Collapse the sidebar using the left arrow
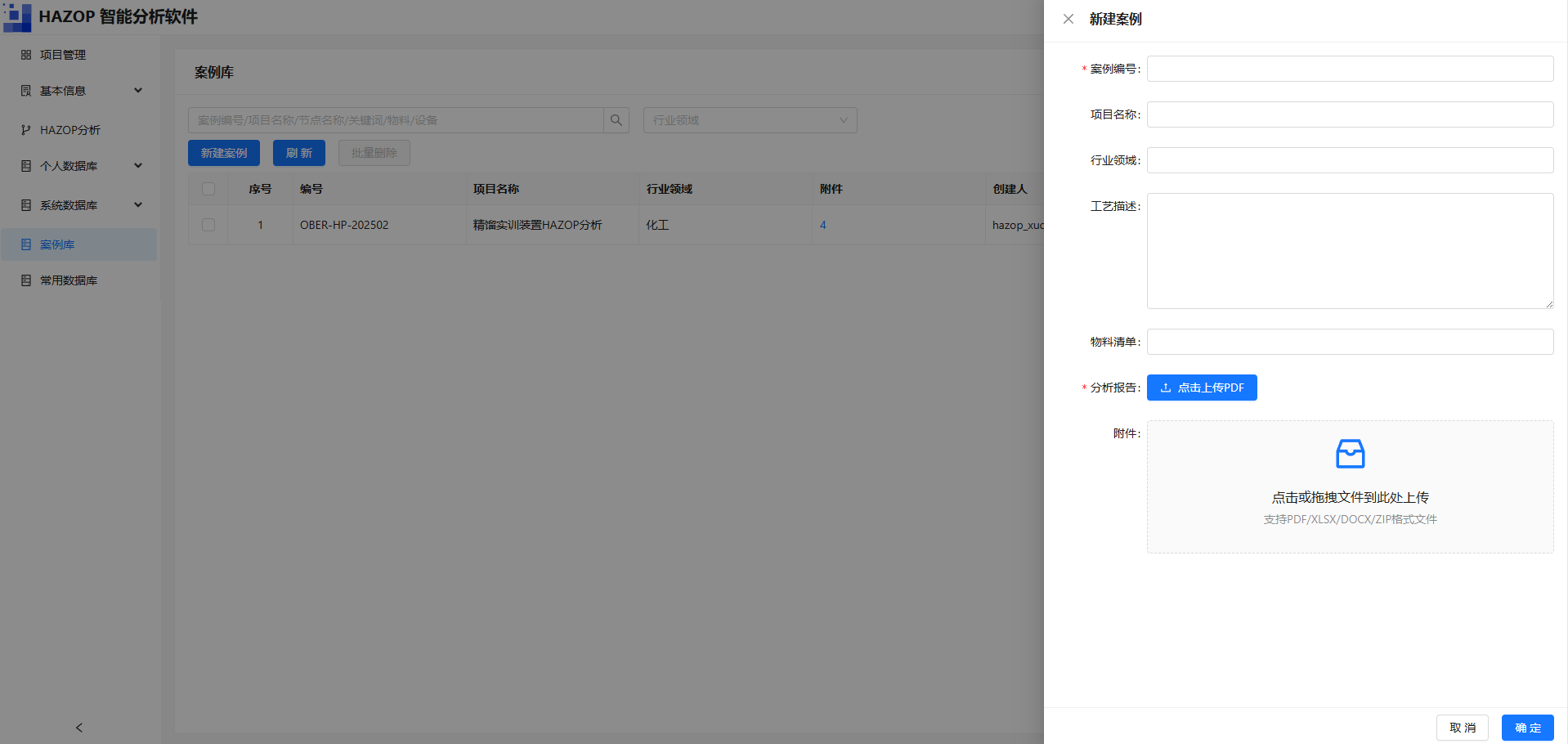This screenshot has width=1568, height=744. (79, 728)
